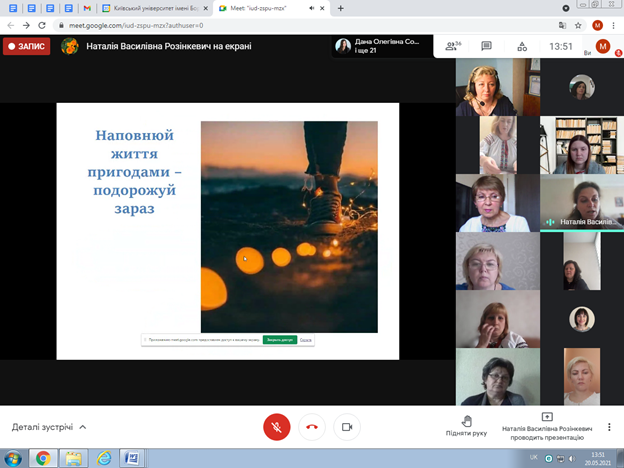Viewport: 624px width, 468px height.
Task: Open the volume tray icon
Action: (572, 458)
